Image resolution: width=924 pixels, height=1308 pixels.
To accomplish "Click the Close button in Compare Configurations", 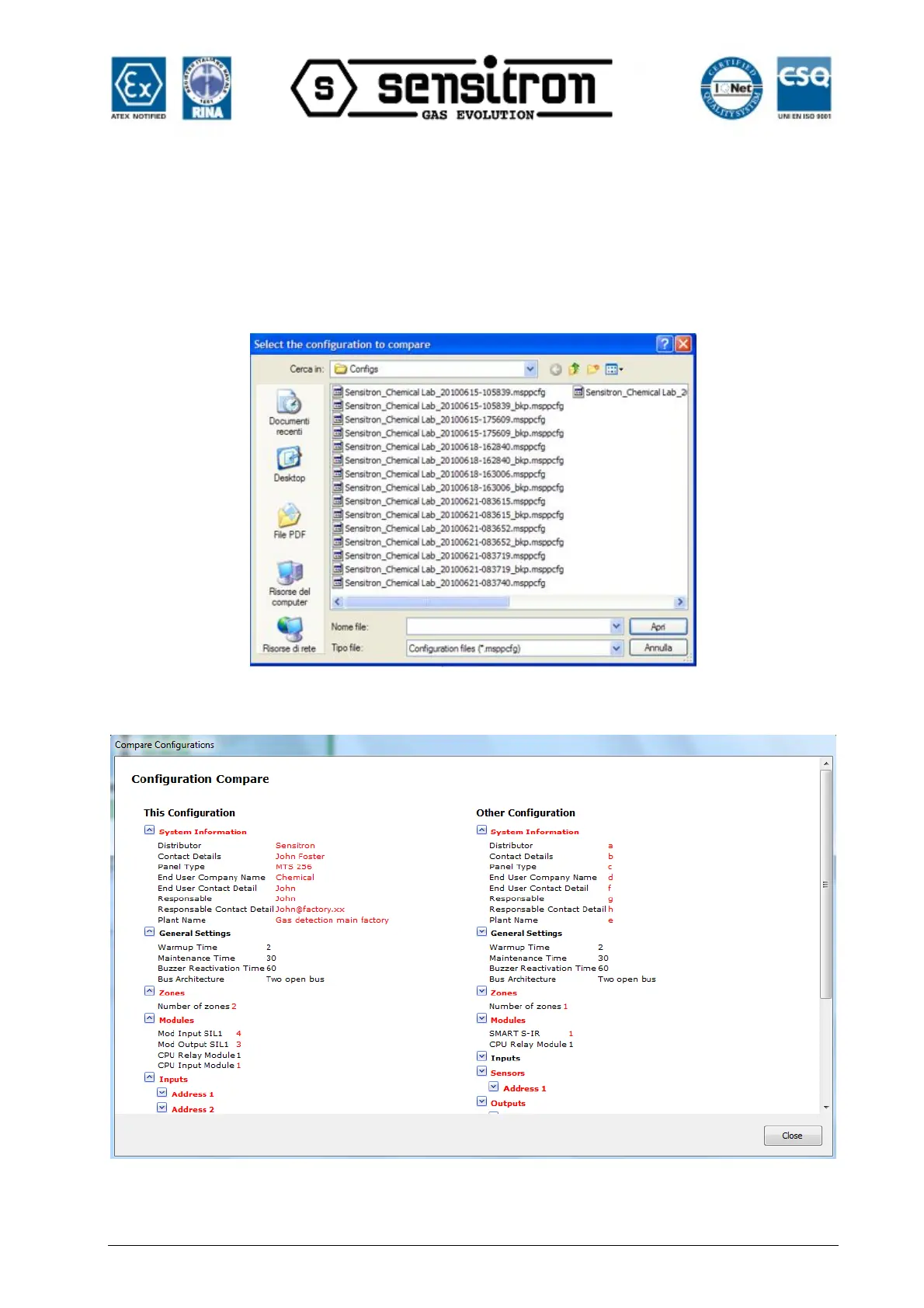I will (792, 1136).
